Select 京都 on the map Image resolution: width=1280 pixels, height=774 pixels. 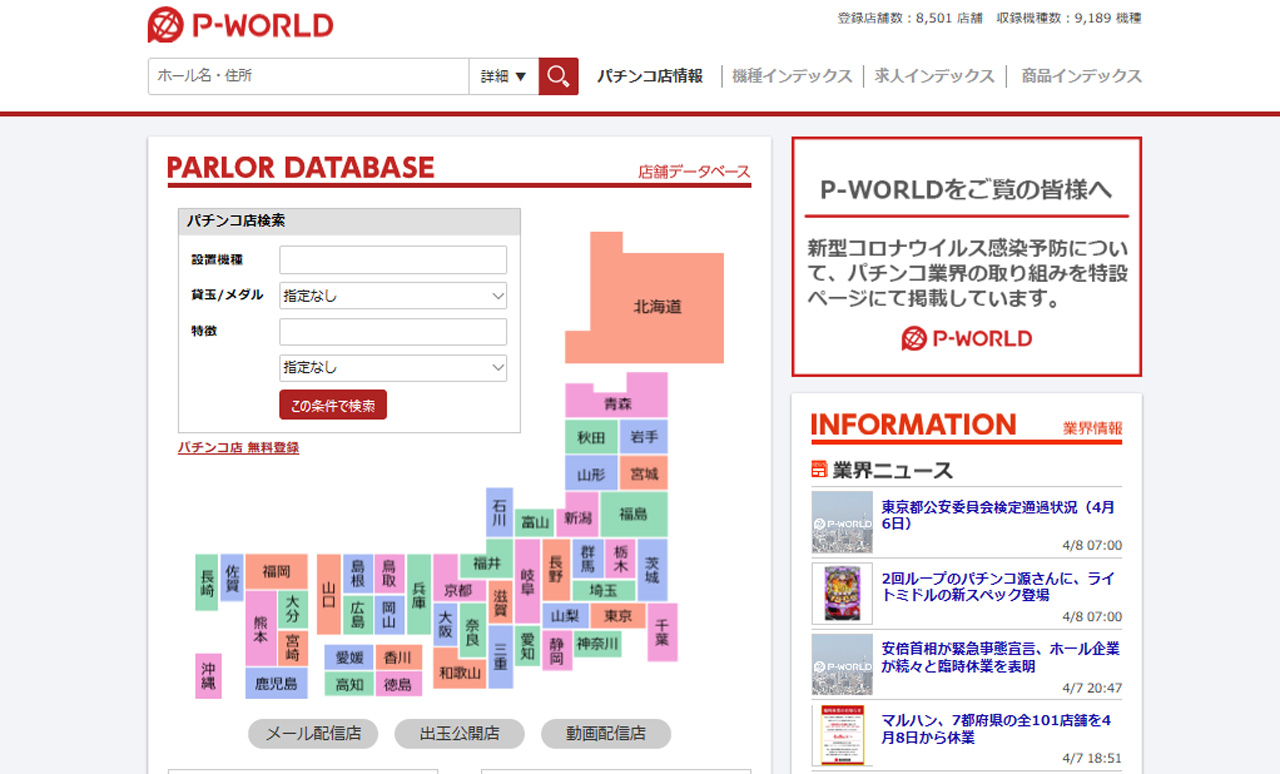pos(458,590)
